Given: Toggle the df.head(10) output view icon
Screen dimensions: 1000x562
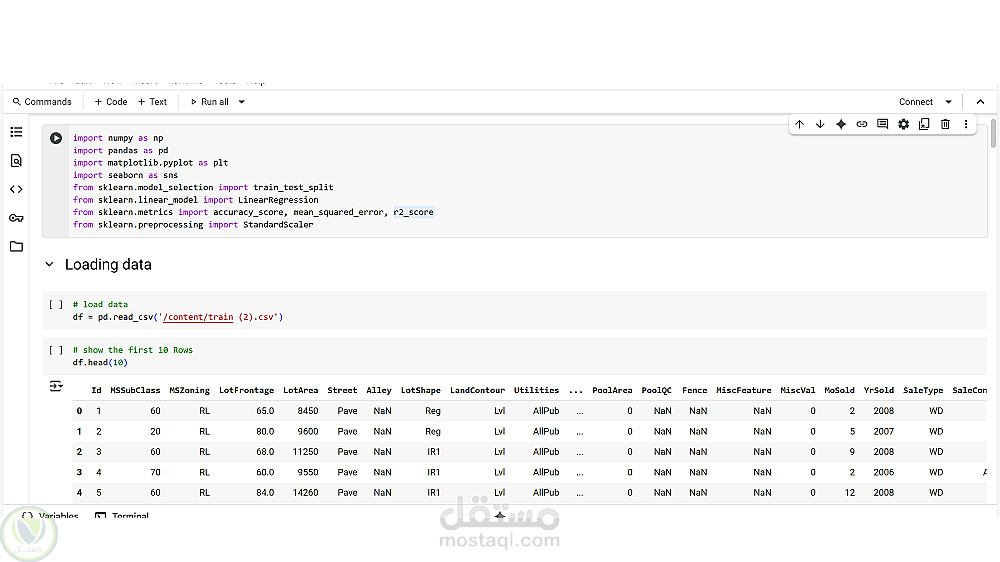Looking at the screenshot, I should (56, 386).
